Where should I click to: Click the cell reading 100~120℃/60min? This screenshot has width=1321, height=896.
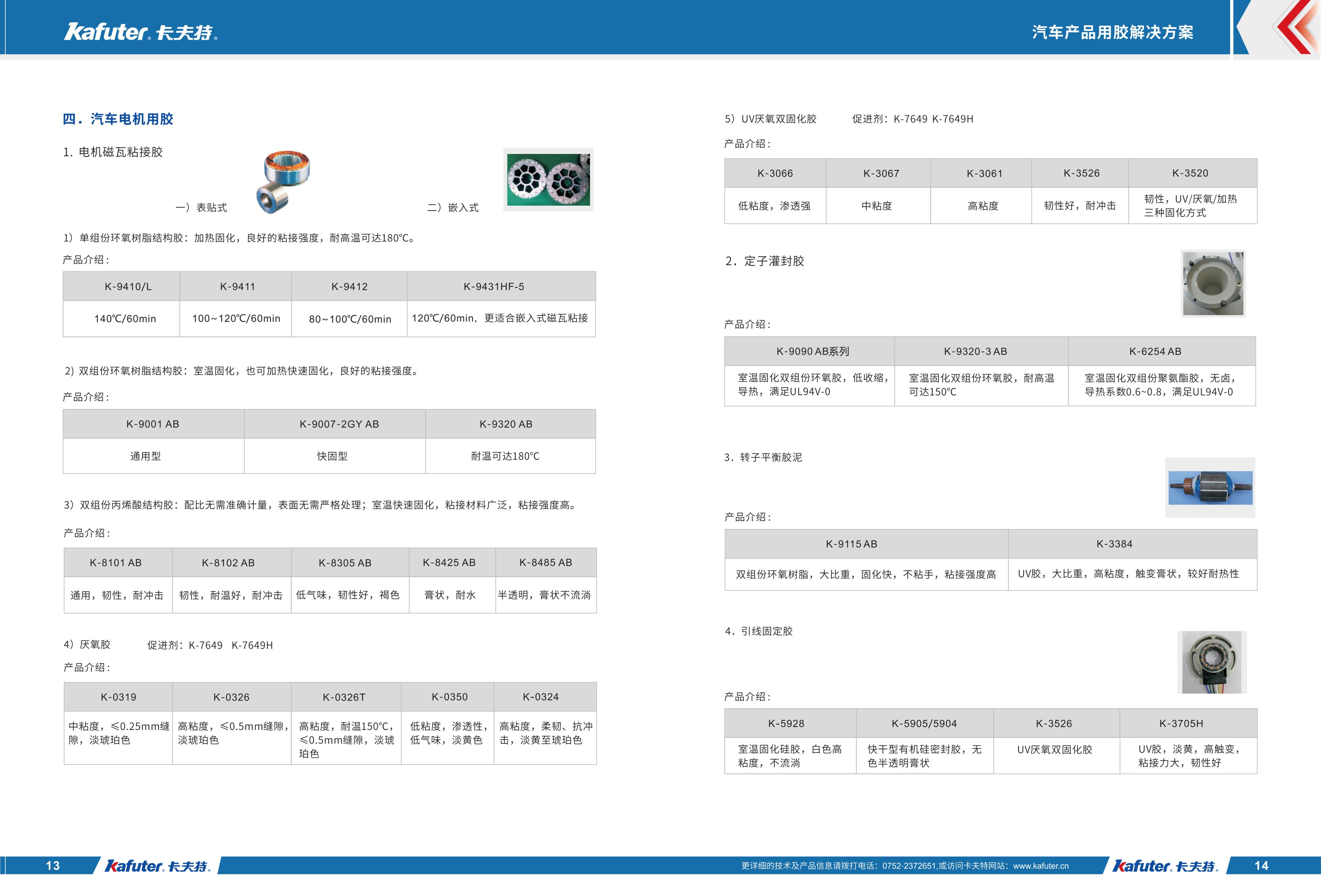tap(236, 319)
